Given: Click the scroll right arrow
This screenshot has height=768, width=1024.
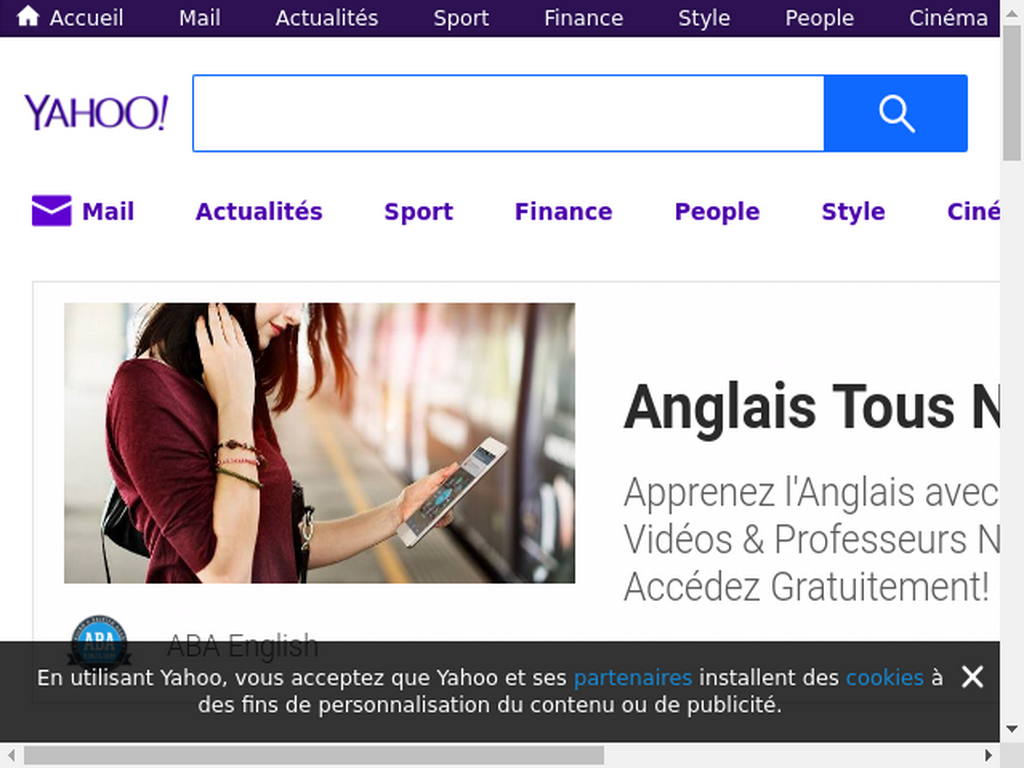Looking at the screenshot, I should tap(989, 756).
